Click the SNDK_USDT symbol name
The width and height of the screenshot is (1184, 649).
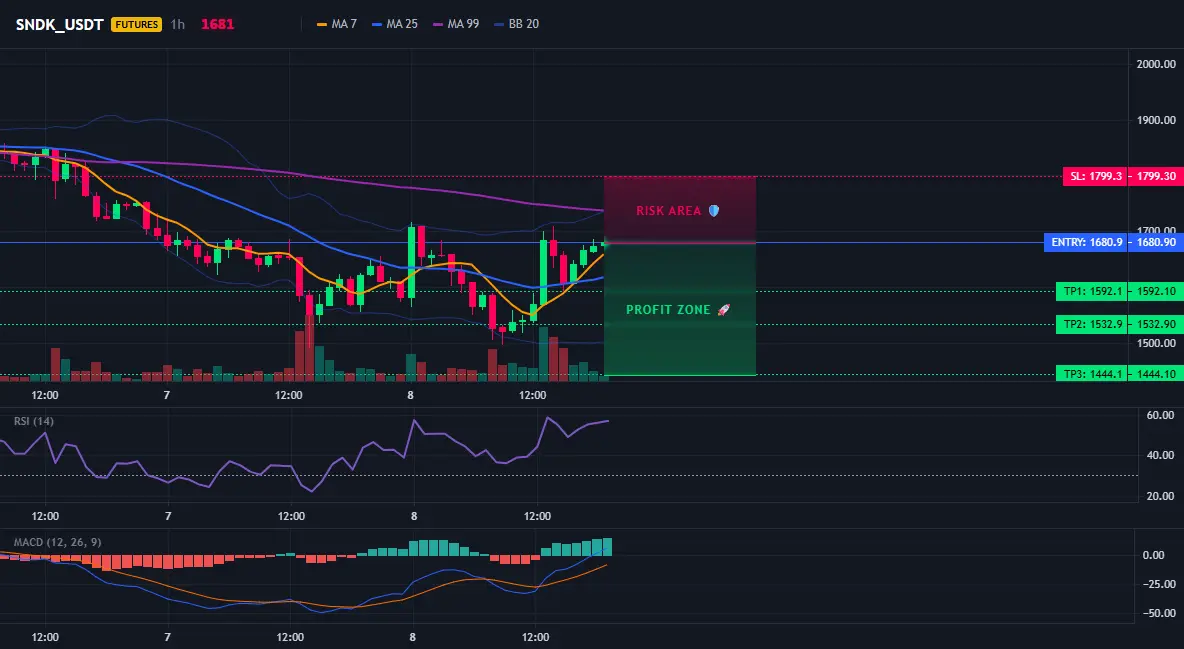(x=60, y=24)
